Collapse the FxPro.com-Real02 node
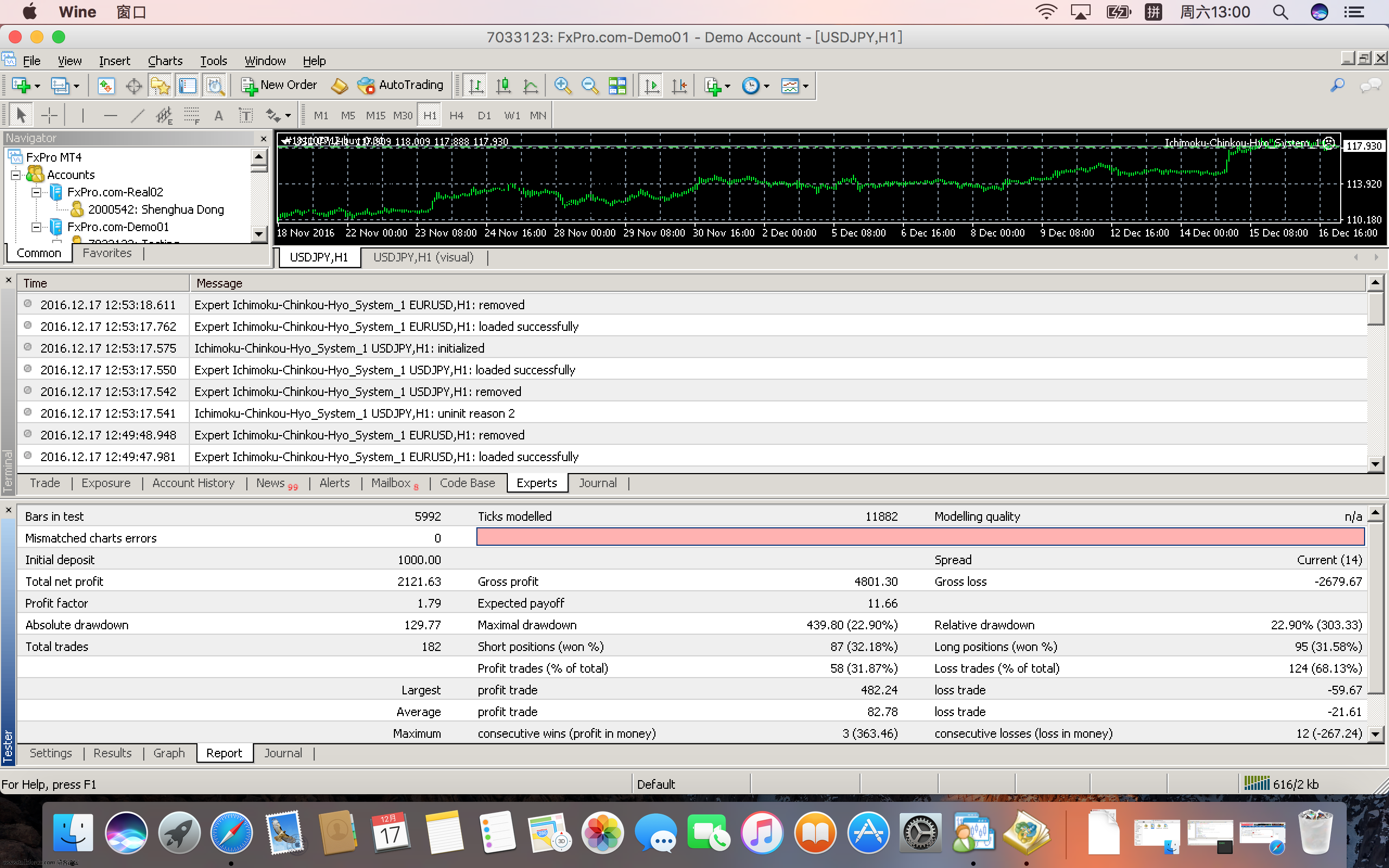 click(37, 192)
